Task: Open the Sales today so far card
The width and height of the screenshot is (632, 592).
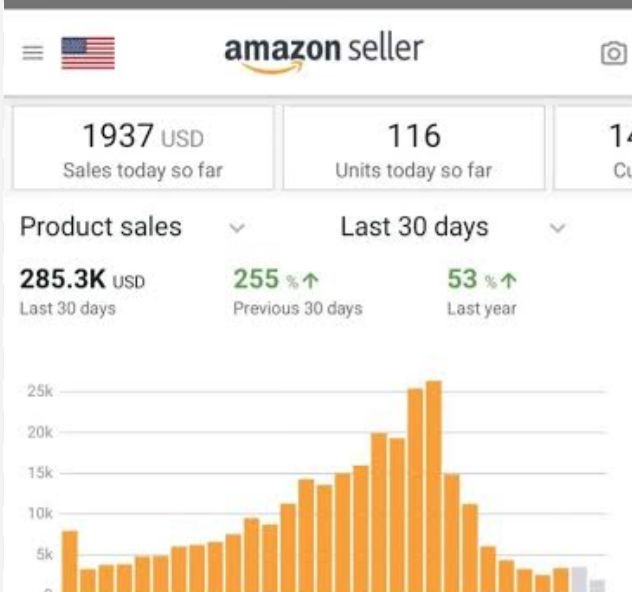Action: (142, 148)
